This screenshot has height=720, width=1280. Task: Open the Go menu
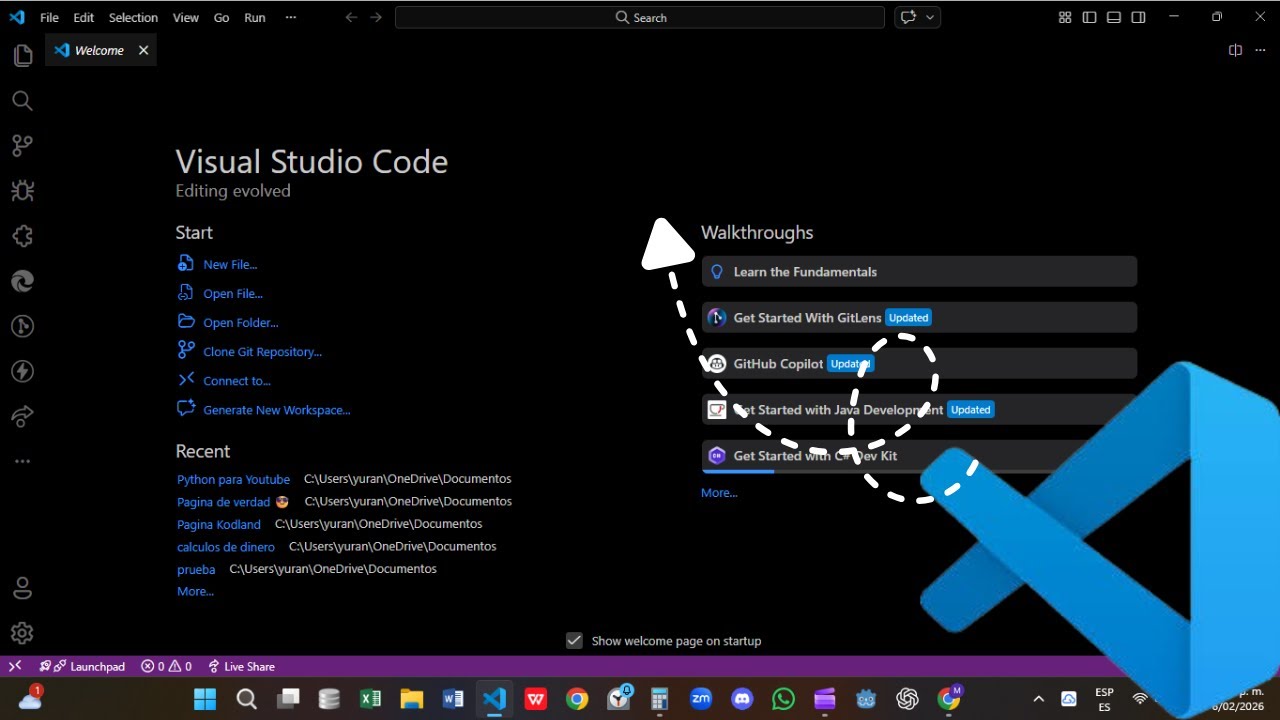tap(221, 17)
